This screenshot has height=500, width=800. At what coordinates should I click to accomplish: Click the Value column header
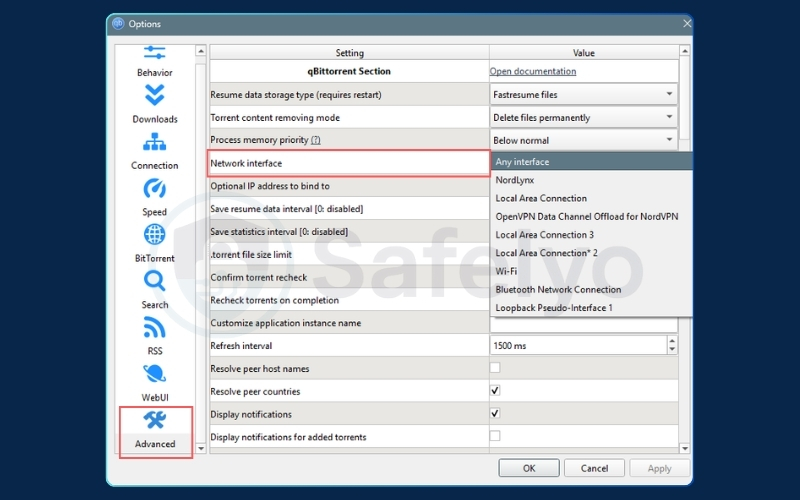pos(584,53)
